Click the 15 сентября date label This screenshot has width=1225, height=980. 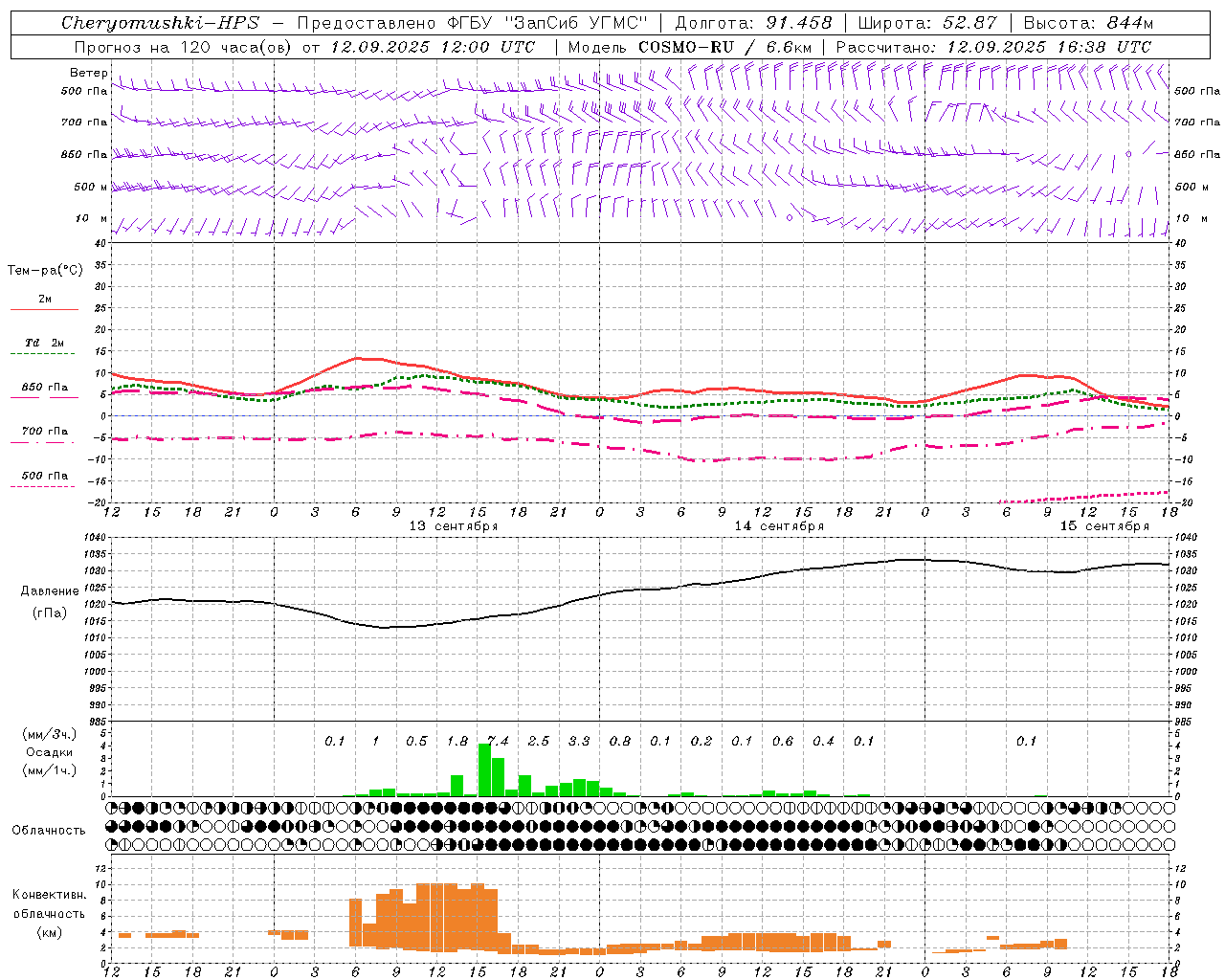click(1104, 526)
